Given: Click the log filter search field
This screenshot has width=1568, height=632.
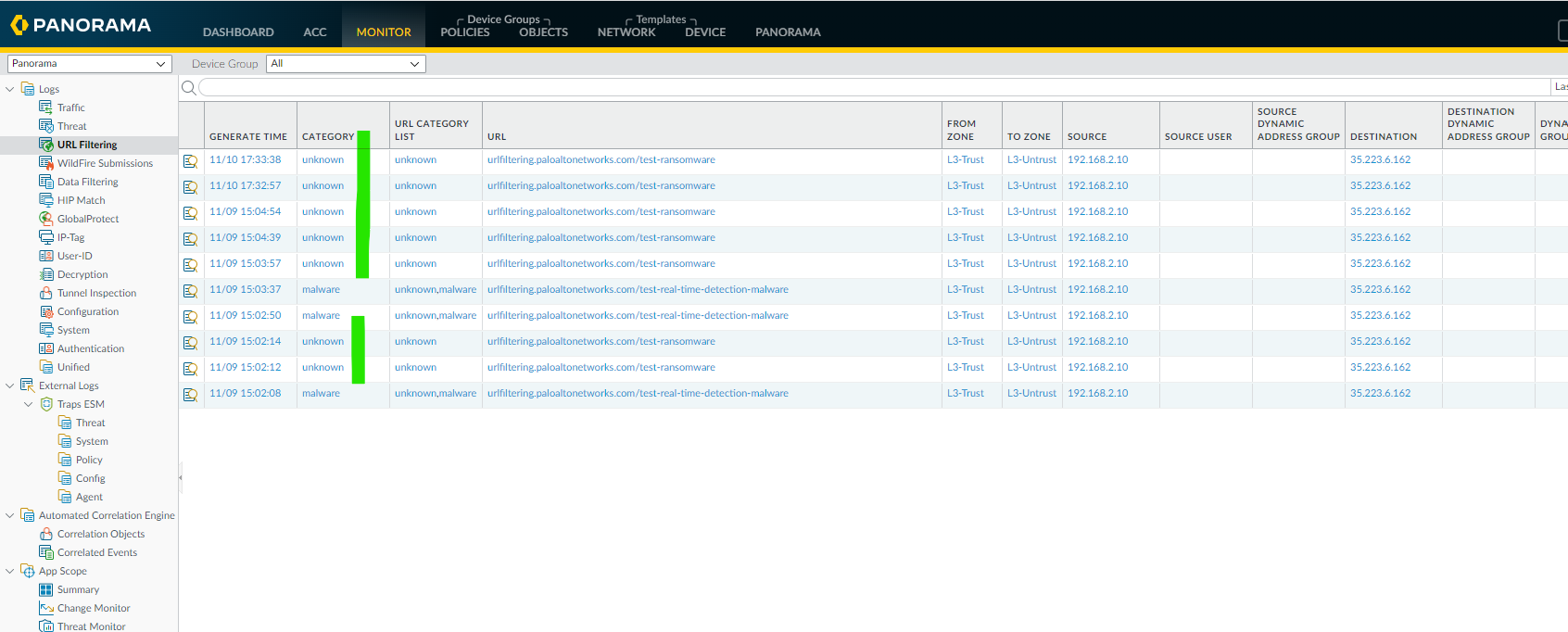Looking at the screenshot, I should point(871,87).
